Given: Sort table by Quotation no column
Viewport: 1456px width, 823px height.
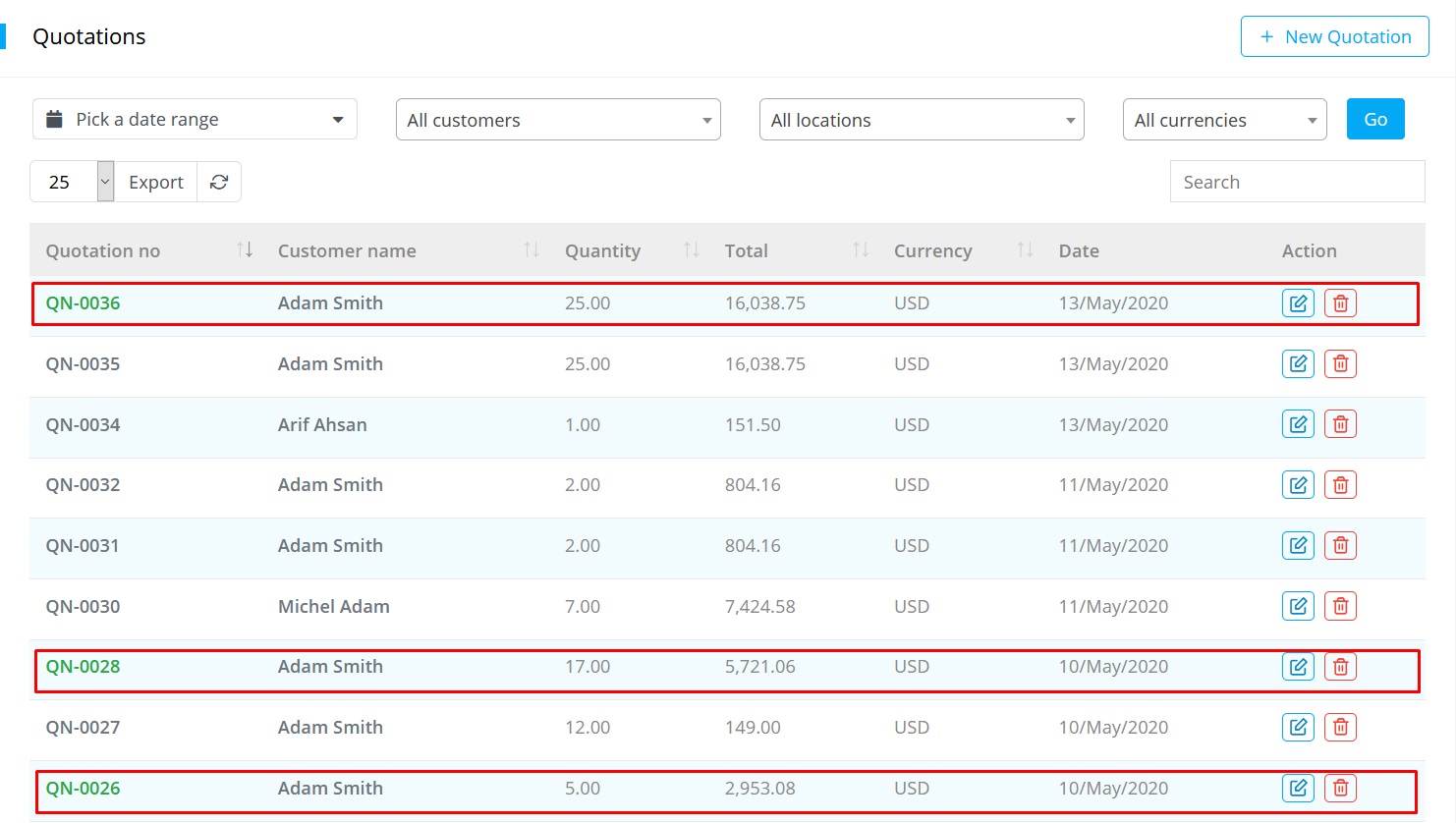Looking at the screenshot, I should click(x=245, y=250).
